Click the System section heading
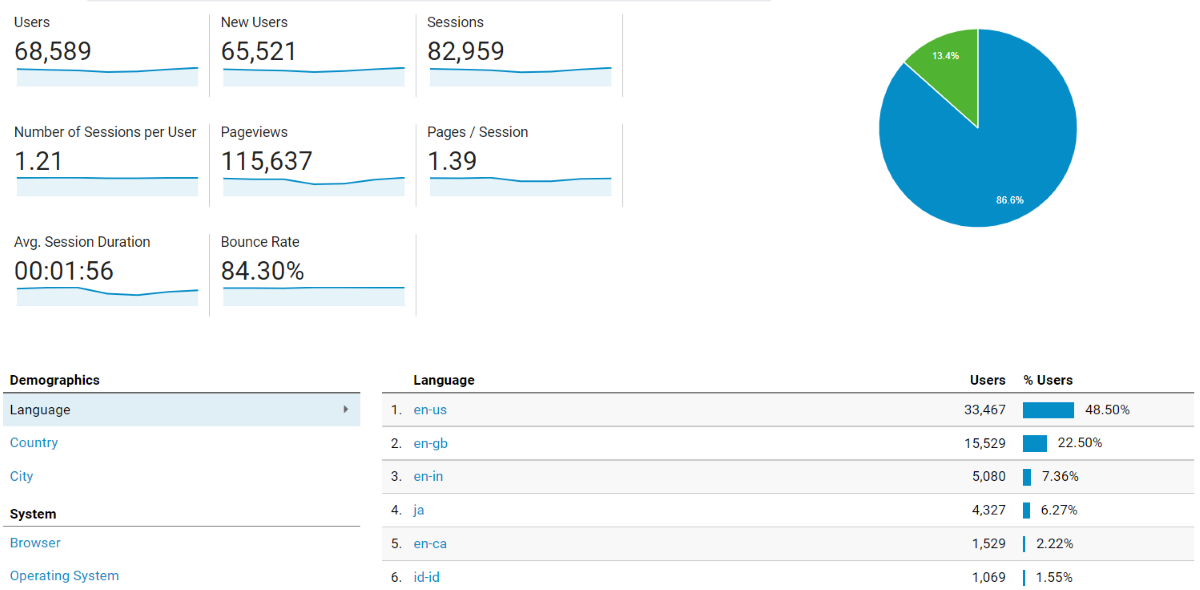The height and width of the screenshot is (590, 1200). coord(33,514)
